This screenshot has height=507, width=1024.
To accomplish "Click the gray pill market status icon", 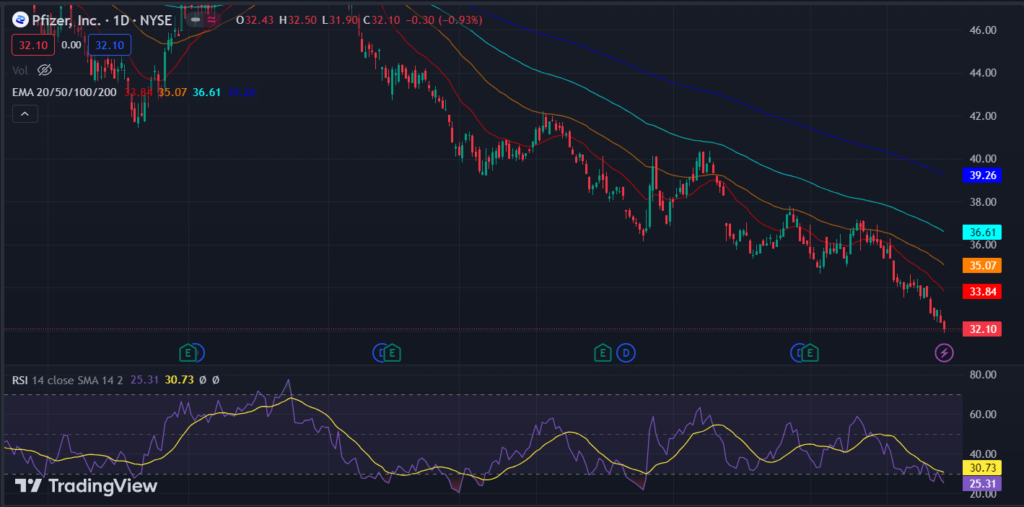I will click(x=195, y=20).
